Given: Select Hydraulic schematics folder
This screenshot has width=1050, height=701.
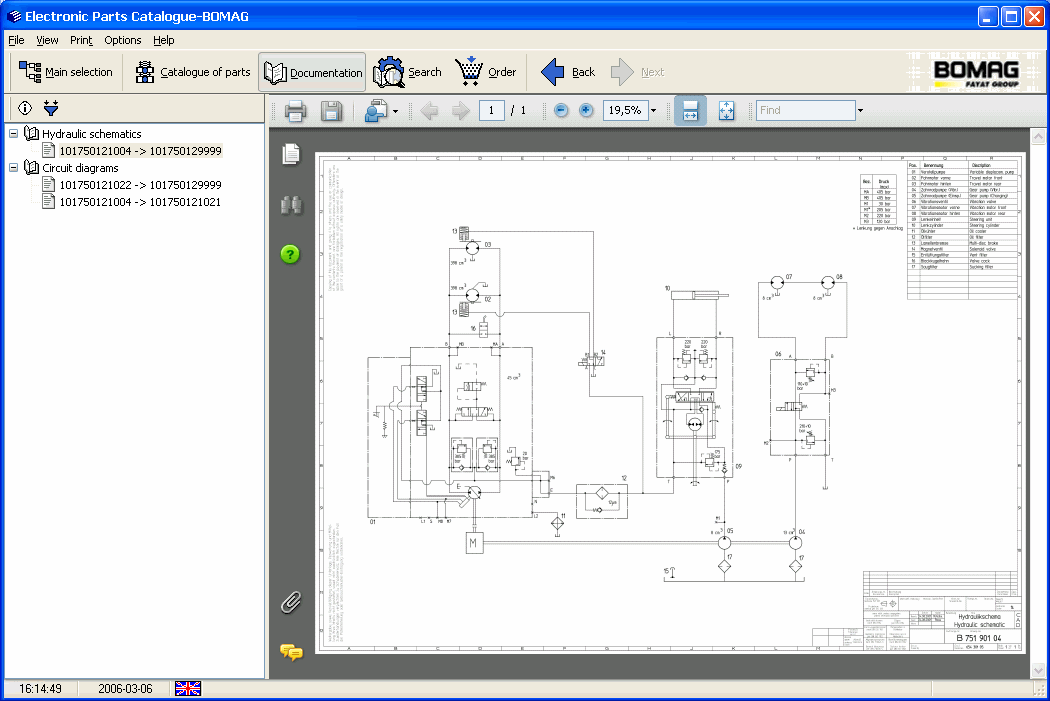Looking at the screenshot, I should point(92,134).
